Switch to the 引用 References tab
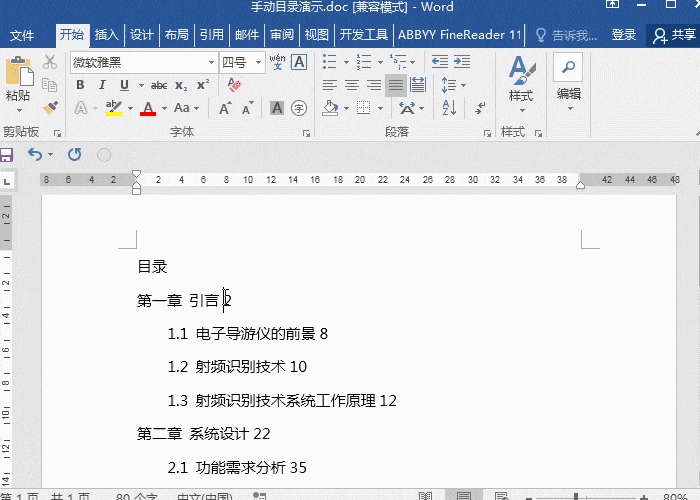 coord(212,35)
